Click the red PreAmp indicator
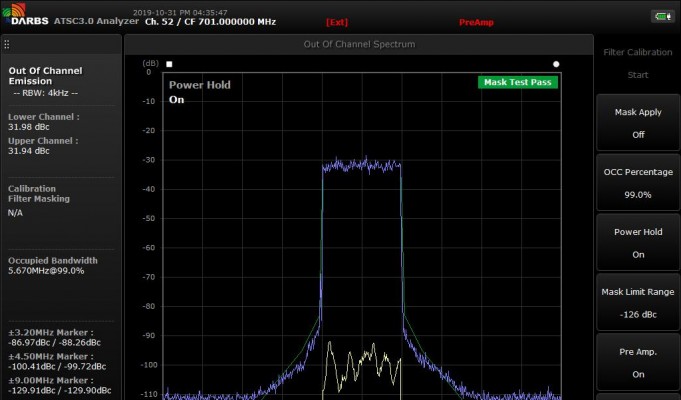 click(x=476, y=22)
